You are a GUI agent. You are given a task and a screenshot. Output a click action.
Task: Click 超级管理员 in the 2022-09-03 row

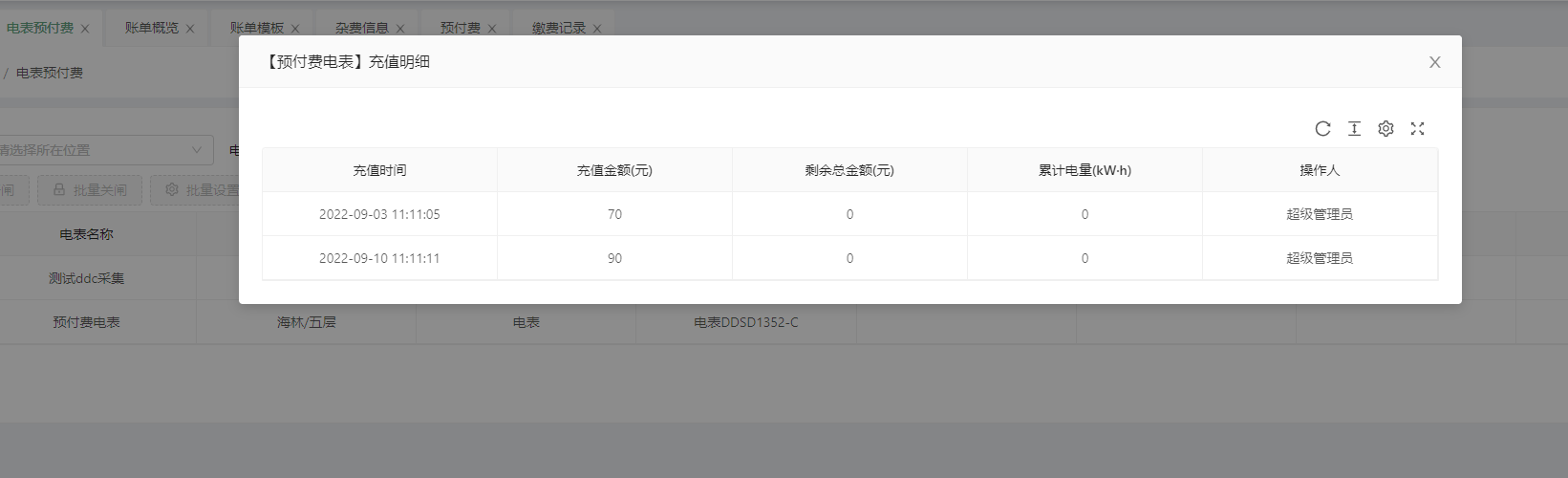[x=1320, y=214]
